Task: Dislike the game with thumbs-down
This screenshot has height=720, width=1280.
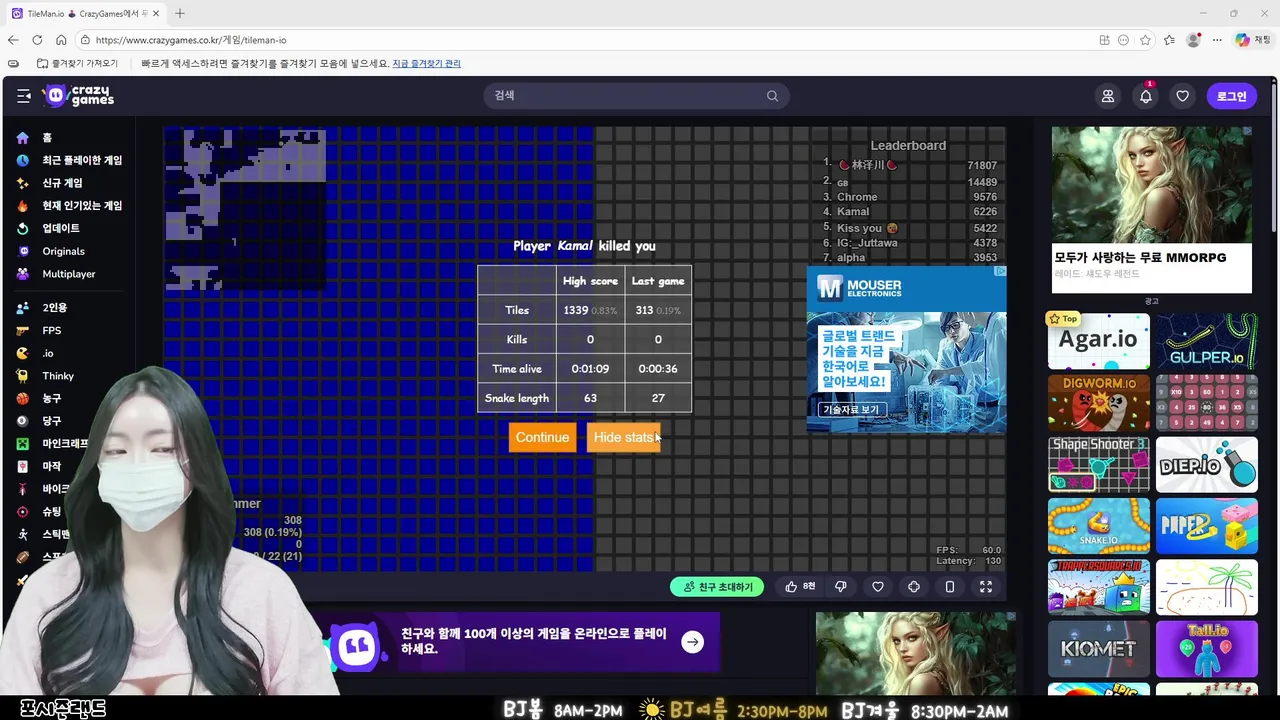Action: click(x=841, y=587)
